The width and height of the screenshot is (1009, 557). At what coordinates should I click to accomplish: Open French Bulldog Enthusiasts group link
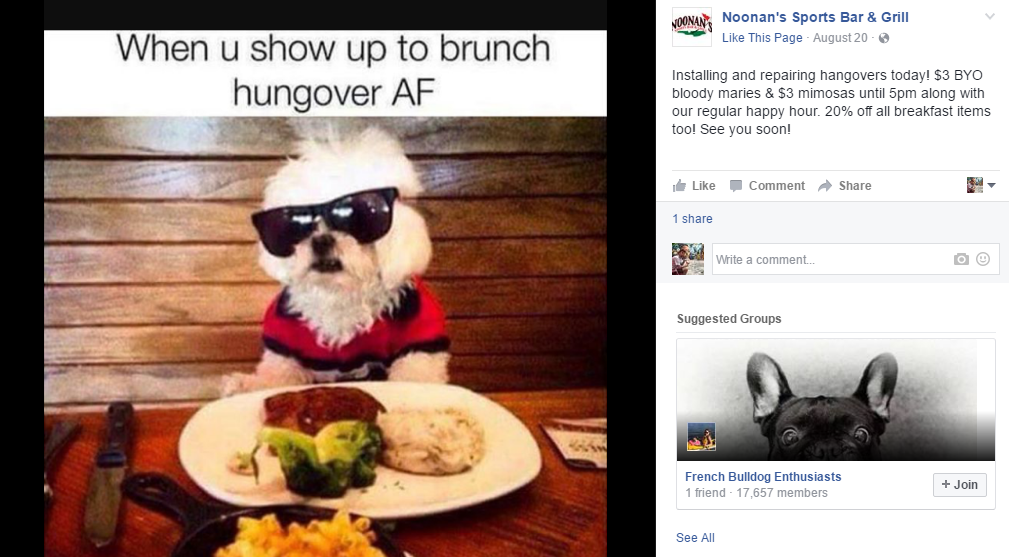coord(763,477)
